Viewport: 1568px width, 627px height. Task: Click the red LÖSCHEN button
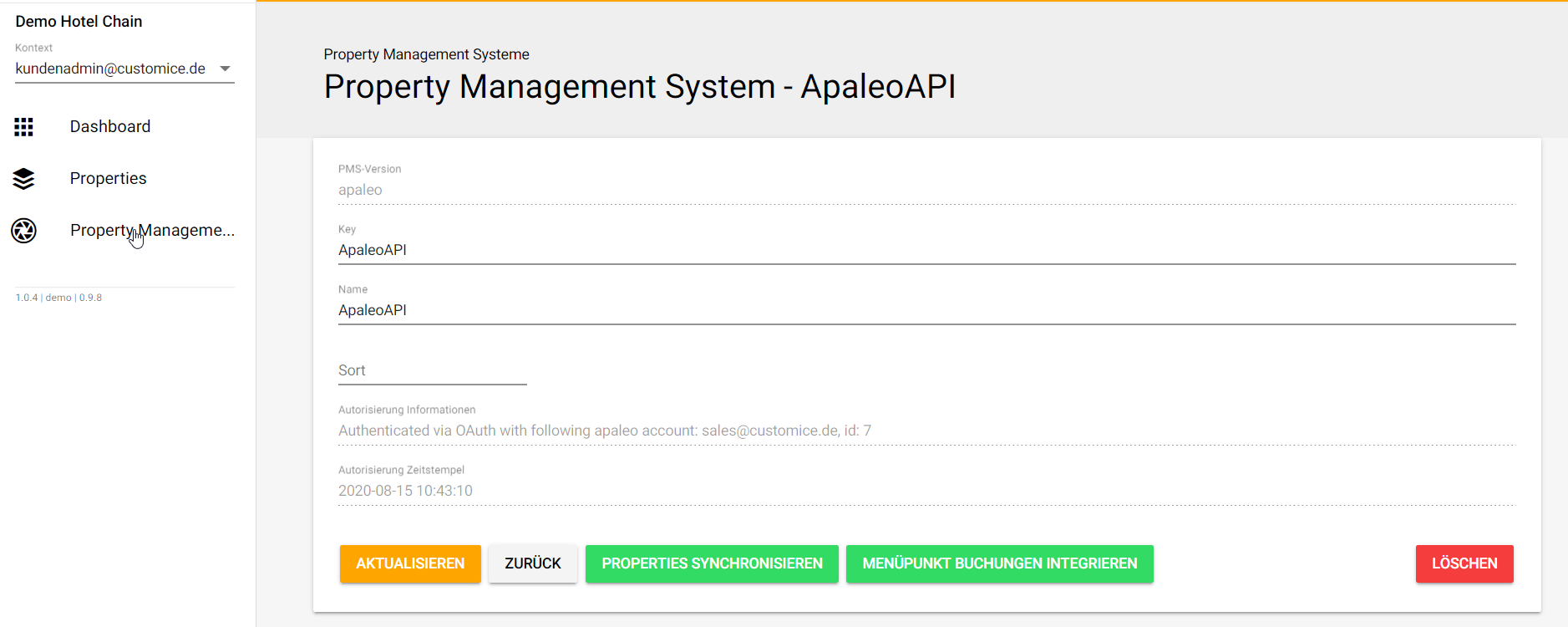[x=1464, y=563]
